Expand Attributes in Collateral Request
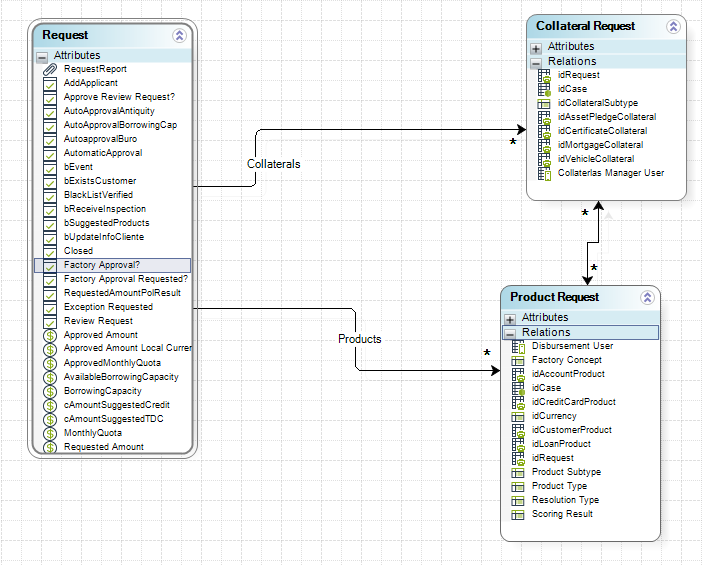The width and height of the screenshot is (702, 565). click(536, 48)
